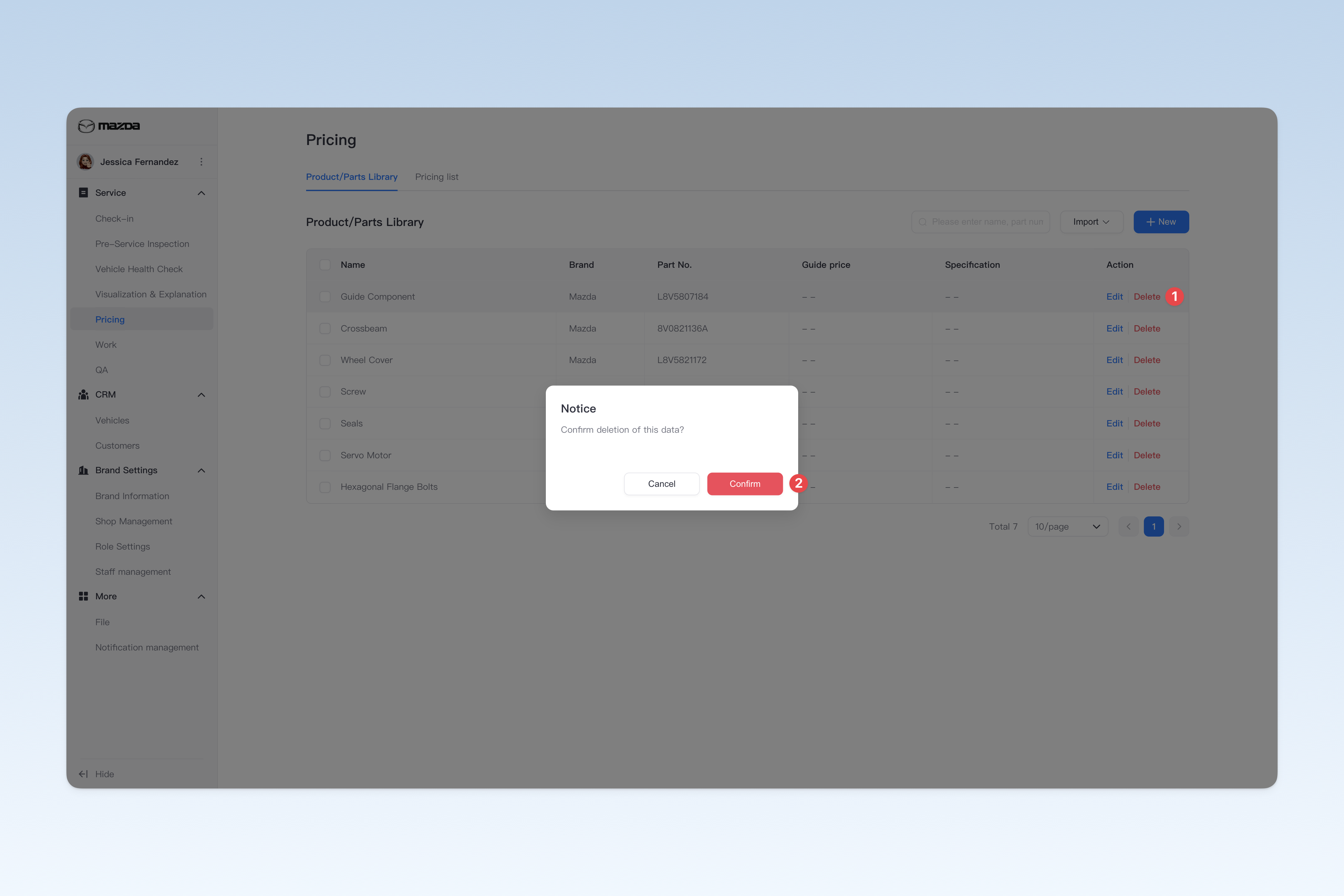This screenshot has width=1344, height=896.
Task: Open the 10/page size dropdown
Action: pyautogui.click(x=1067, y=526)
